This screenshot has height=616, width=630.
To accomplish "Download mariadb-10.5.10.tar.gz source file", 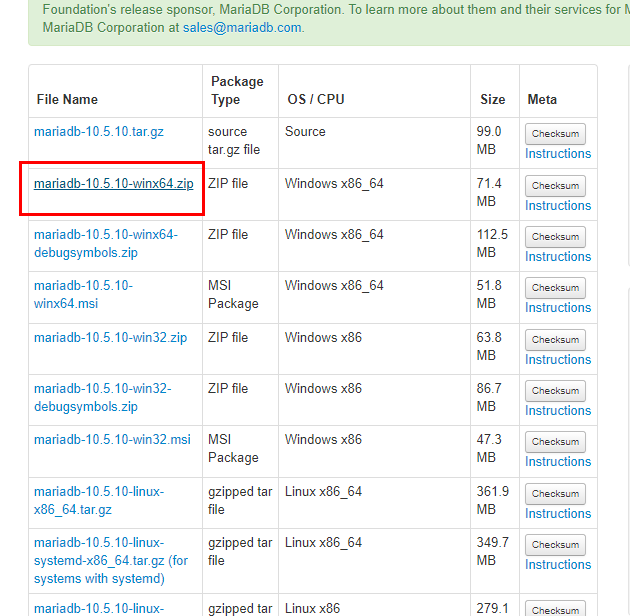I will (99, 132).
